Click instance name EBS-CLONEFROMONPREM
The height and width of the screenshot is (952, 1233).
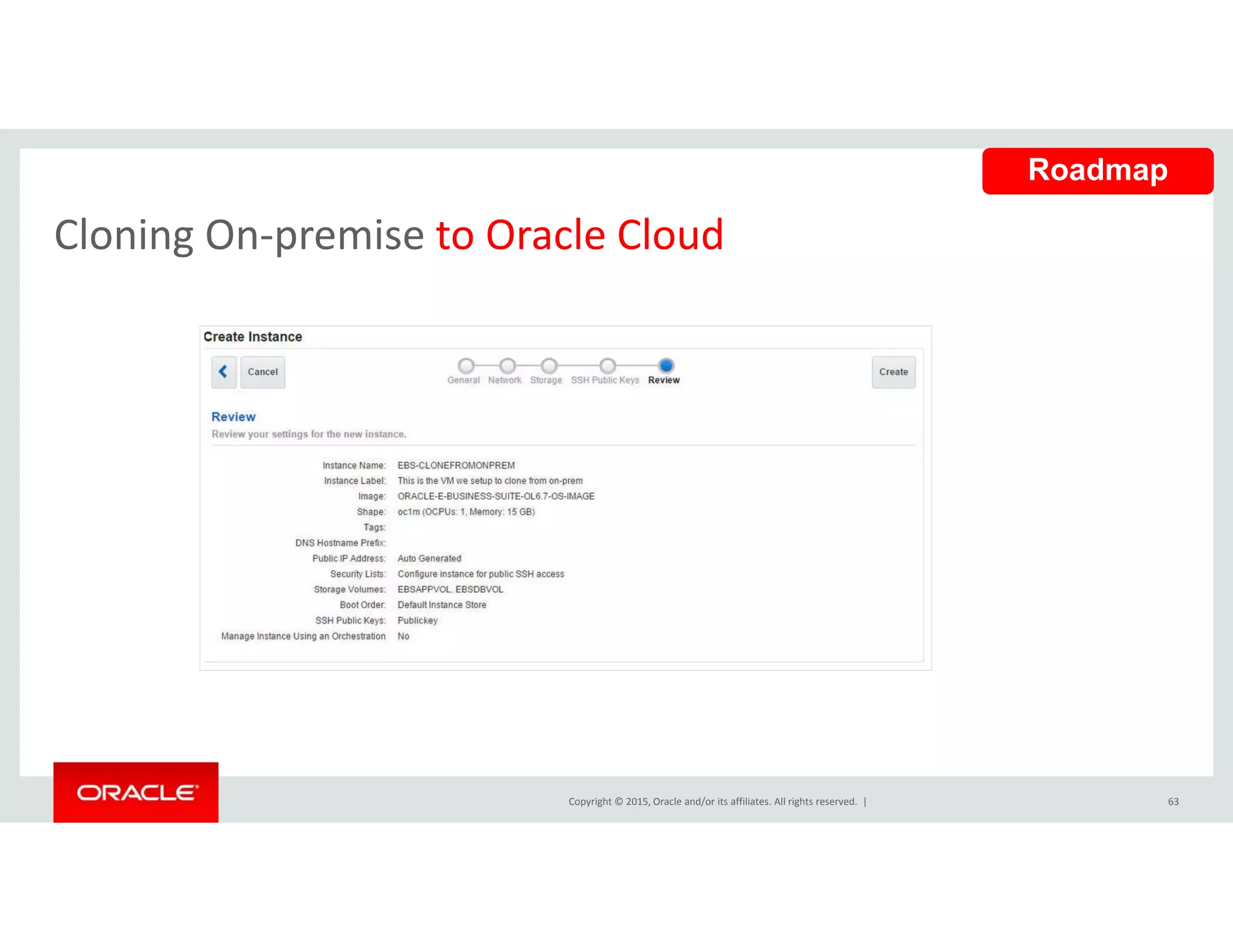click(456, 465)
